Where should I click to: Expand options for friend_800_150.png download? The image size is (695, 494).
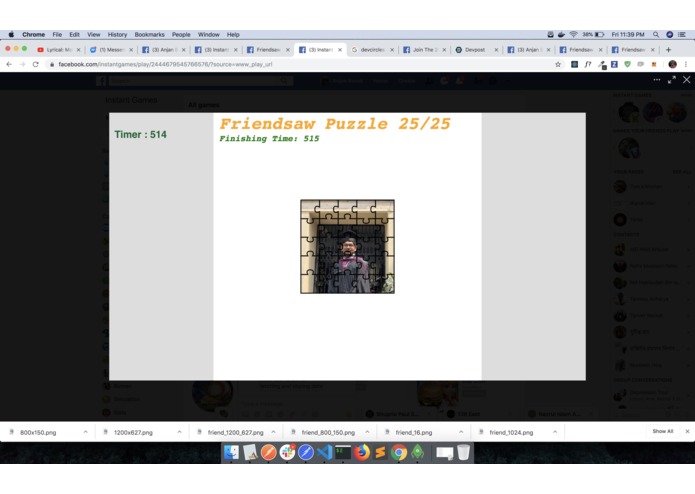(x=367, y=432)
